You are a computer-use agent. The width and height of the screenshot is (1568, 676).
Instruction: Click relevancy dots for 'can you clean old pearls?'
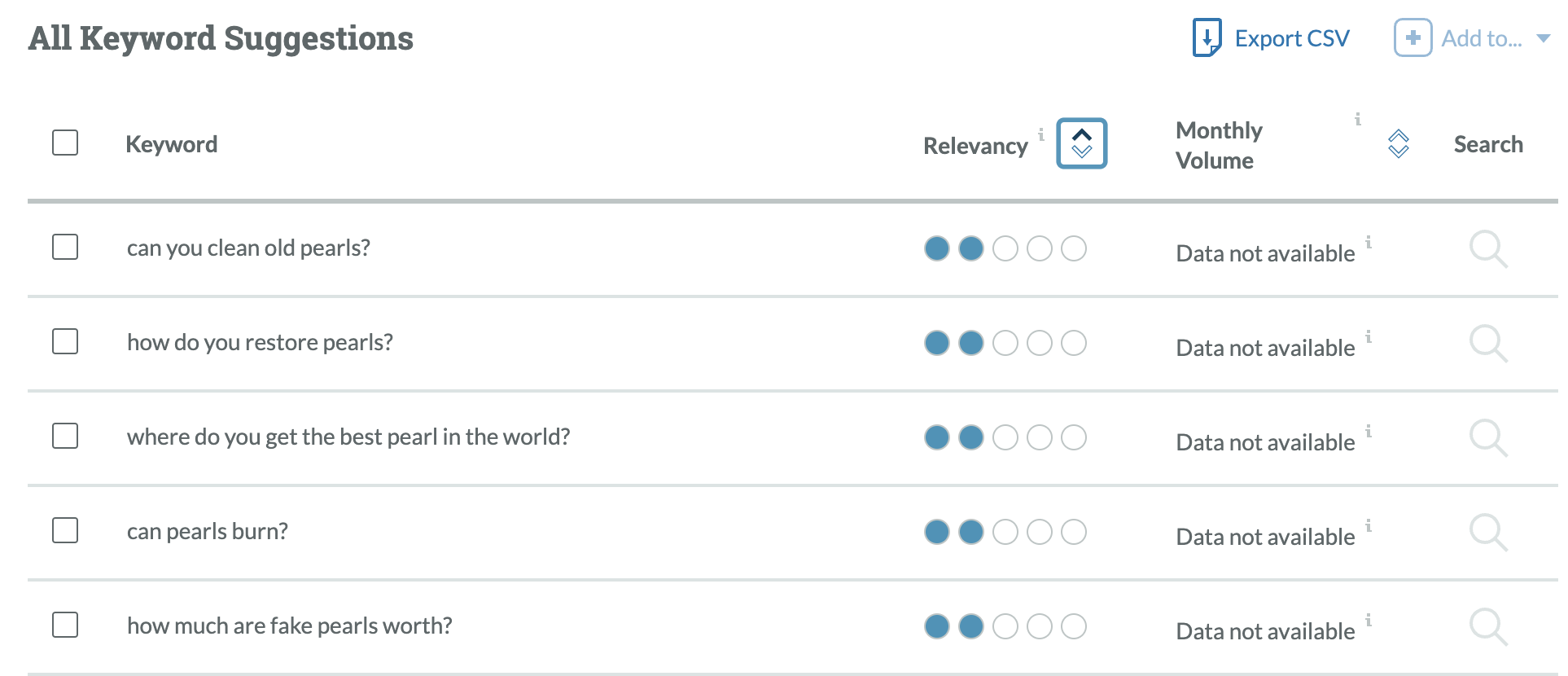[1005, 248]
